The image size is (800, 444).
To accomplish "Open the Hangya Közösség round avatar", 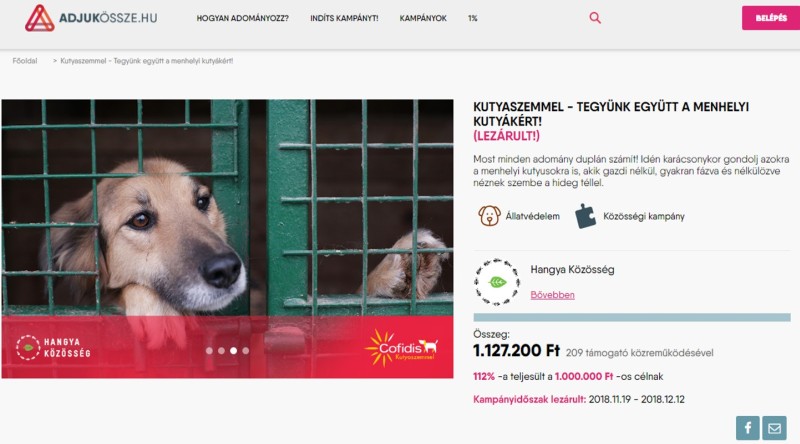I will pyautogui.click(x=497, y=282).
